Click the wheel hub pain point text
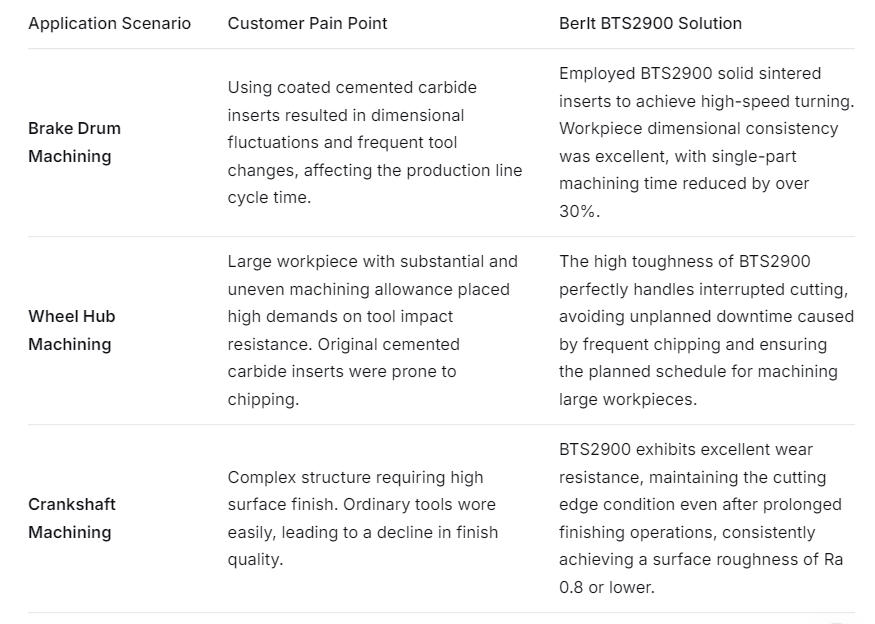875x624 pixels. pos(372,330)
